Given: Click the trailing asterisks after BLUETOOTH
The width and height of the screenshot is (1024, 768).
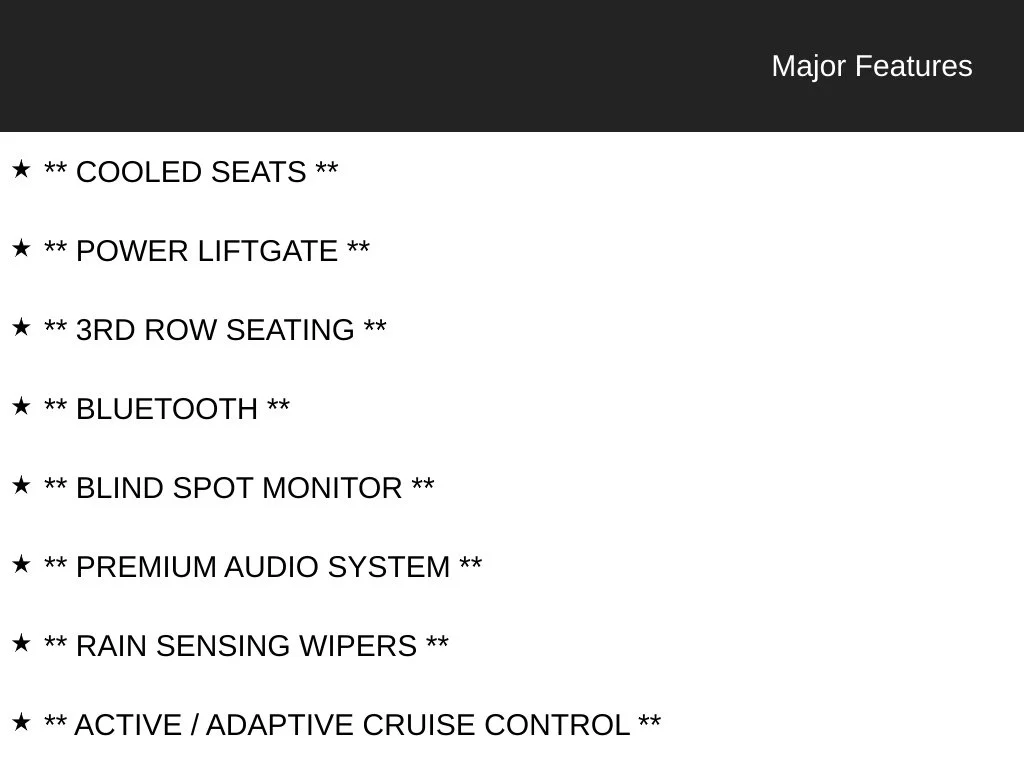Looking at the screenshot, I should click(x=278, y=405).
